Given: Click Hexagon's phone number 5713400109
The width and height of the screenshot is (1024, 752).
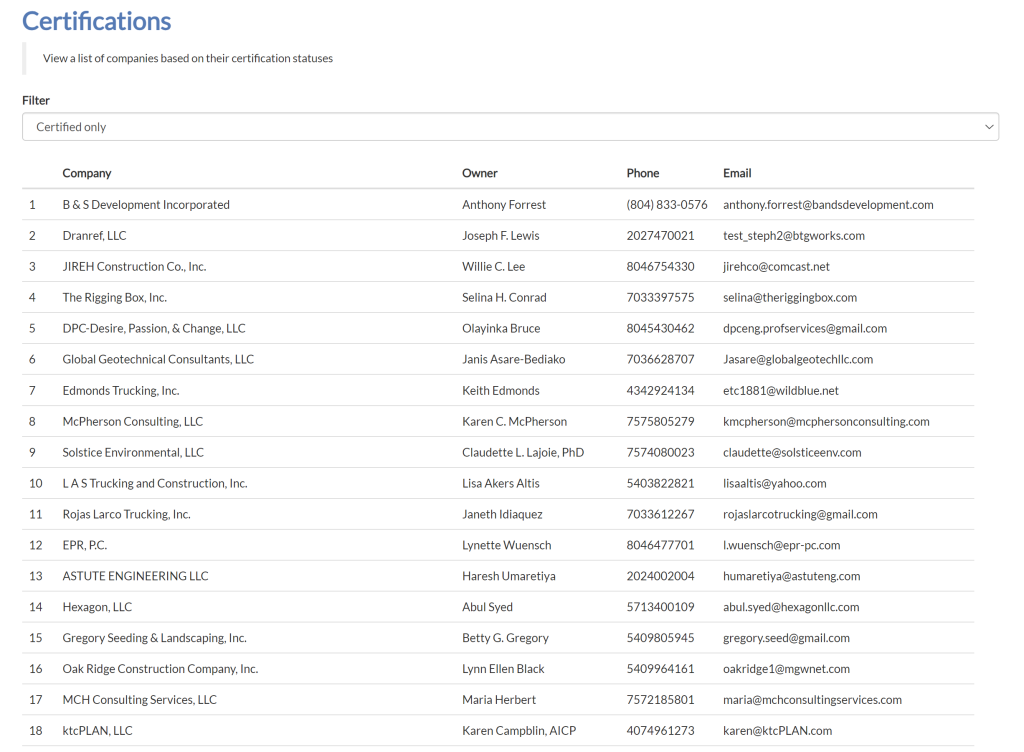Looking at the screenshot, I should click(660, 607).
